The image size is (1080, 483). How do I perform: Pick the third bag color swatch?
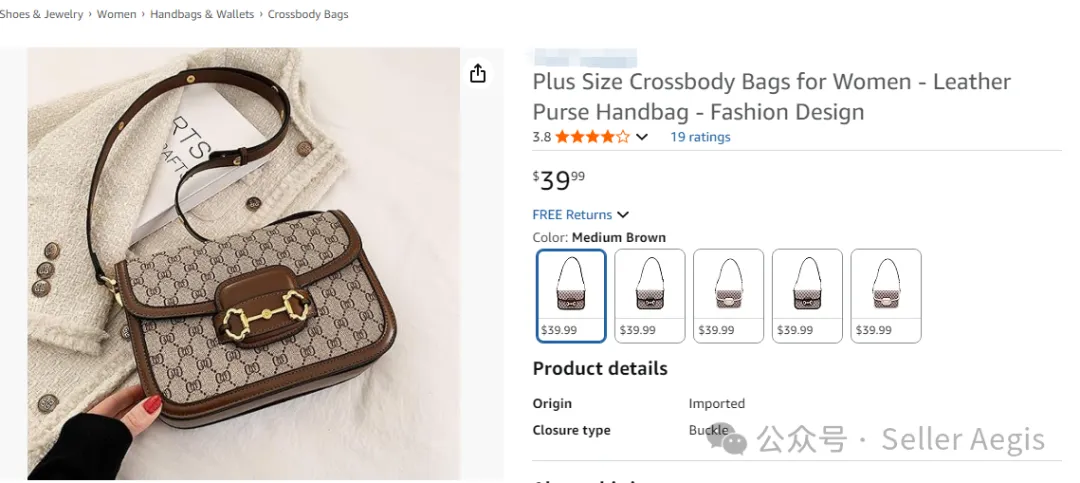click(x=728, y=296)
